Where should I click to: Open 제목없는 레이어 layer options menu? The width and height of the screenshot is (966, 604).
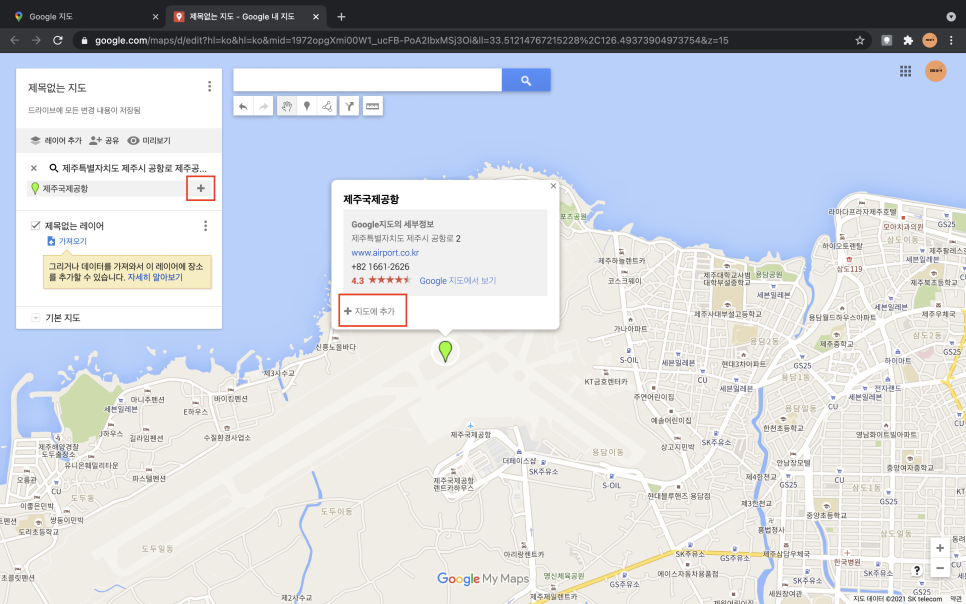205,226
